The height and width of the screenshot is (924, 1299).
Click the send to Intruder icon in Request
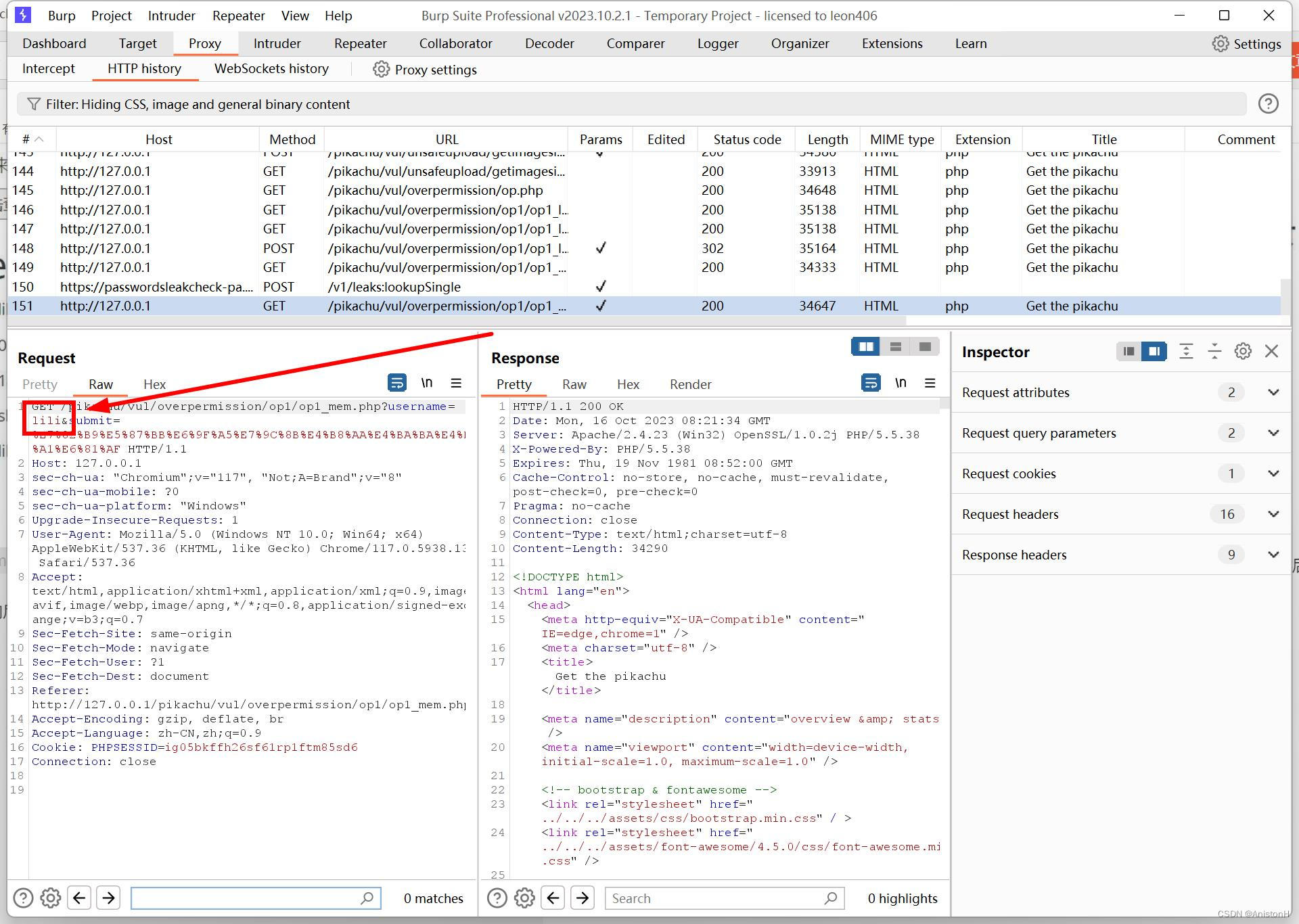pos(455,384)
